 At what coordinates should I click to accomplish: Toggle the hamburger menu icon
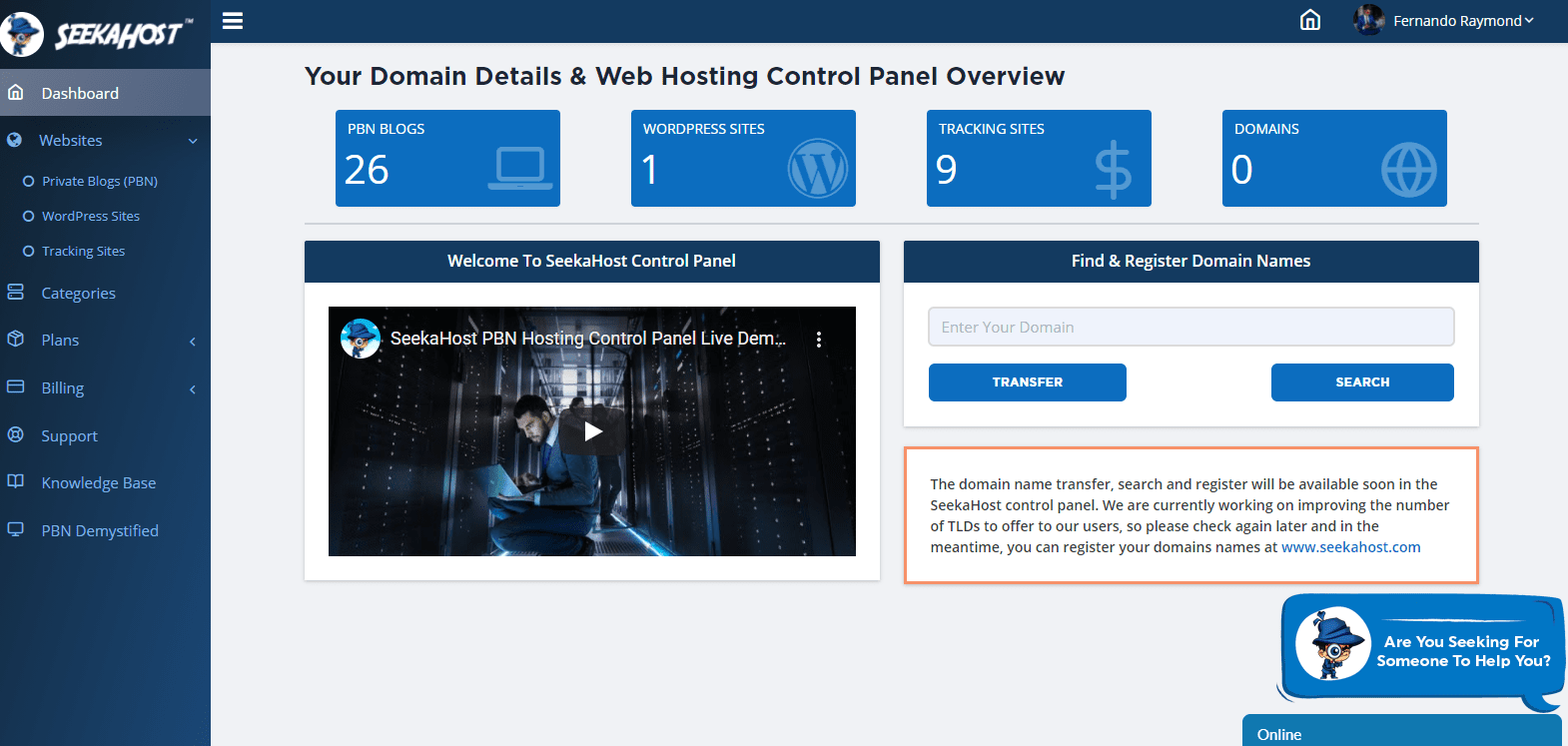(x=233, y=20)
